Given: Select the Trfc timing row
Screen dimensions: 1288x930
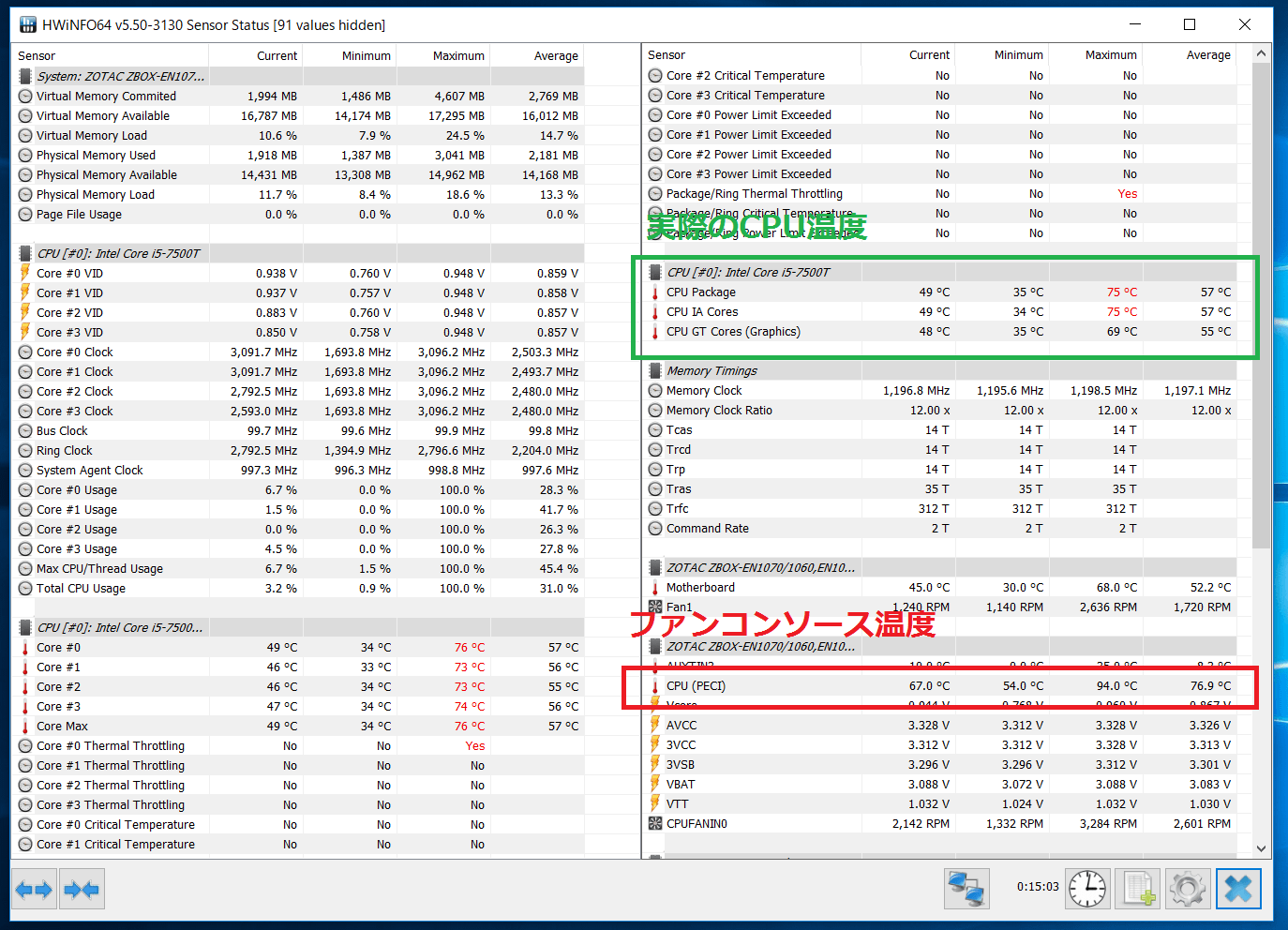Looking at the screenshot, I should pos(939,508).
